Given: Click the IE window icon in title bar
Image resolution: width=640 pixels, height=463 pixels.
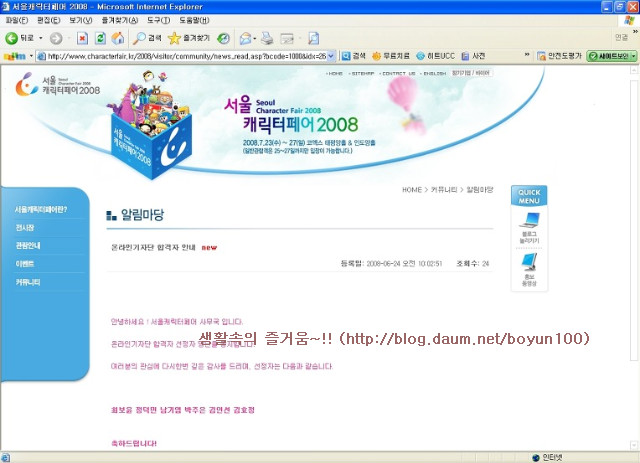Looking at the screenshot, I should tap(6, 7).
